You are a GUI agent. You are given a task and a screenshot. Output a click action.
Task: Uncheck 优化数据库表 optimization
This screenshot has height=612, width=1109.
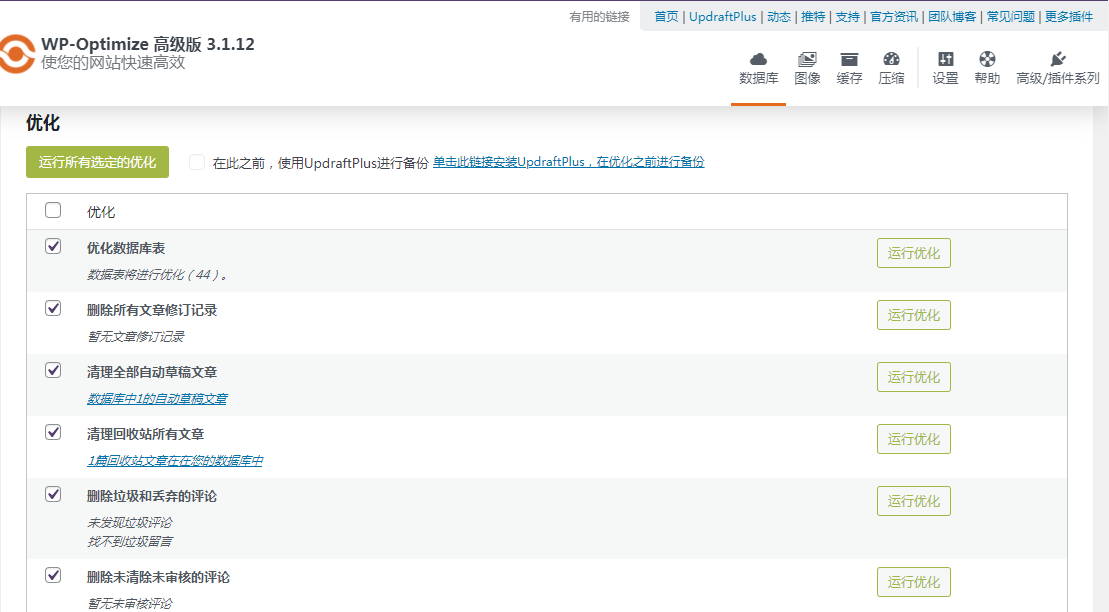(53, 245)
